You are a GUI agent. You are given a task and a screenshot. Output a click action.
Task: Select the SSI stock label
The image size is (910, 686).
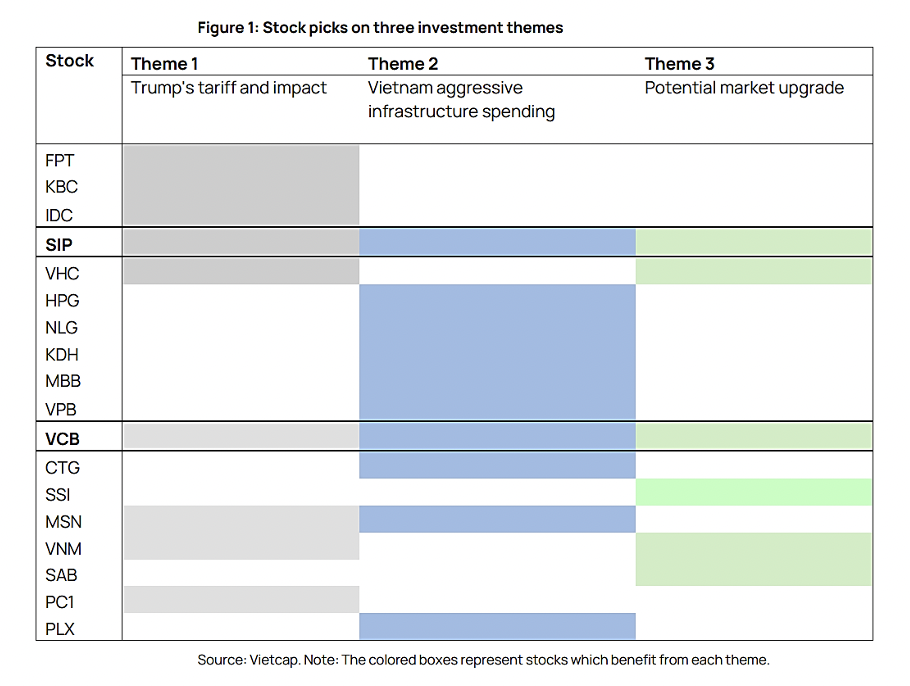tap(58, 494)
